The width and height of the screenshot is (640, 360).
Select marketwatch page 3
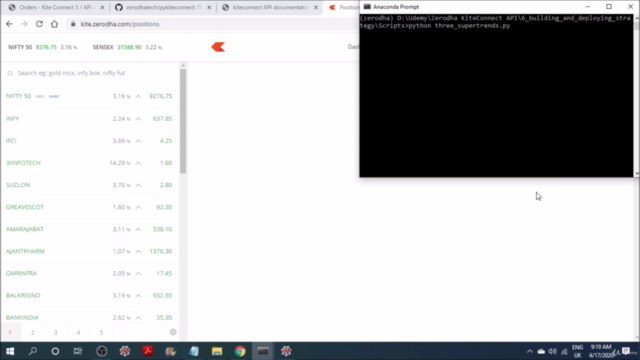pyautogui.click(x=56, y=332)
